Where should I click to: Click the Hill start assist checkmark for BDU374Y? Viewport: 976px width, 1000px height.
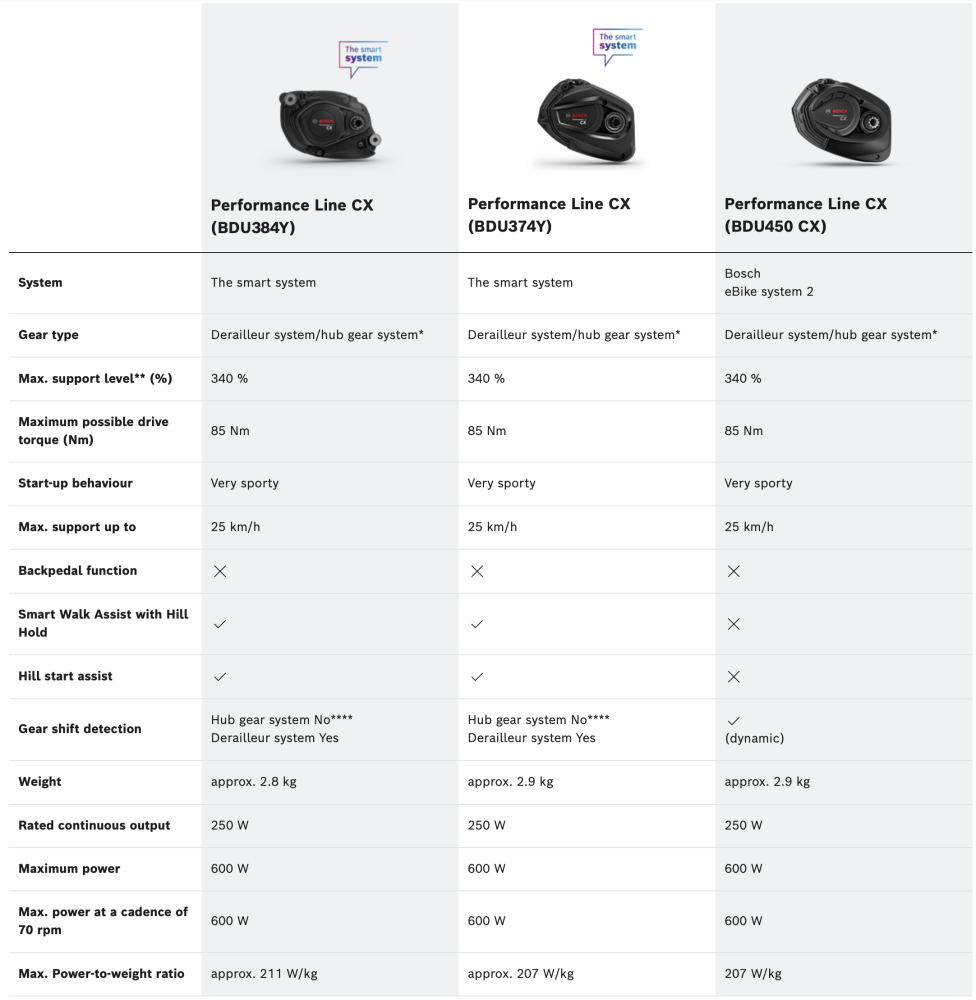click(477, 677)
